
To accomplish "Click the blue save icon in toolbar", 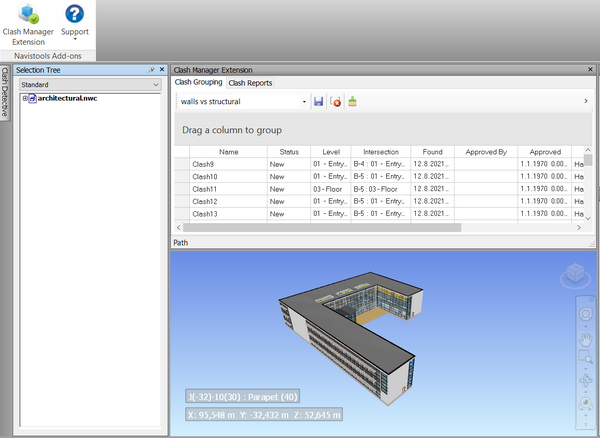I will [319, 101].
